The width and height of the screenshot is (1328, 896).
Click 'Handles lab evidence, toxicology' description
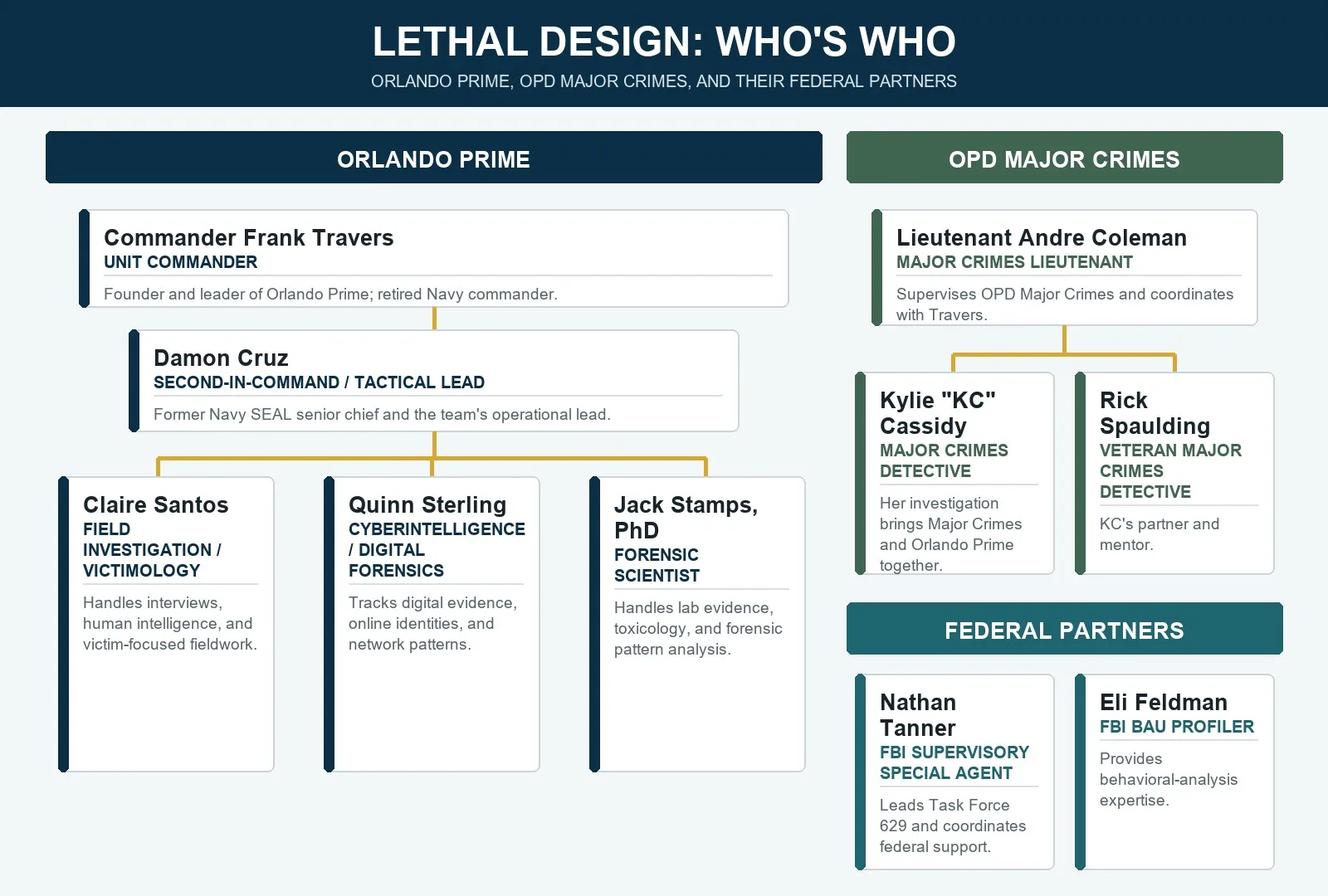tap(698, 629)
